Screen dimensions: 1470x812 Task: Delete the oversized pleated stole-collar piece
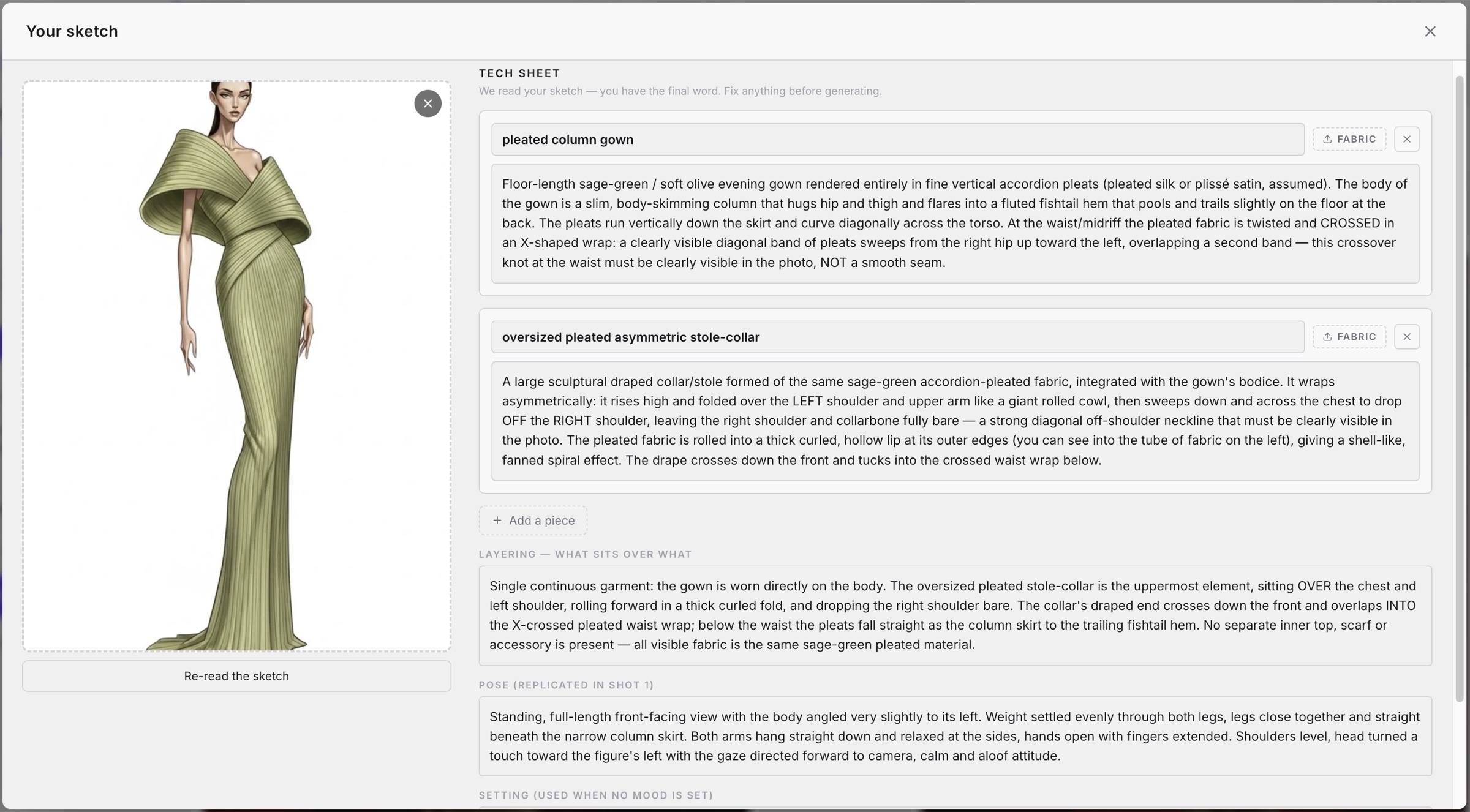pos(1407,337)
